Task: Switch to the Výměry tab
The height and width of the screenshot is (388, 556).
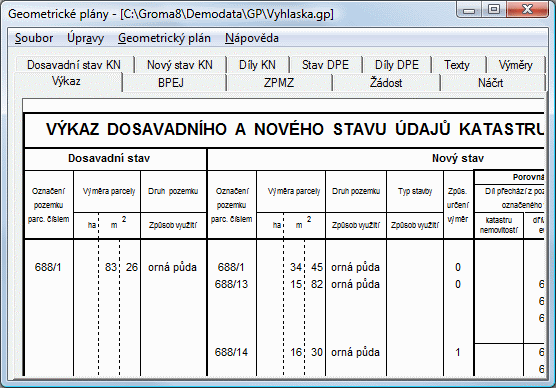Action: pyautogui.click(x=516, y=65)
